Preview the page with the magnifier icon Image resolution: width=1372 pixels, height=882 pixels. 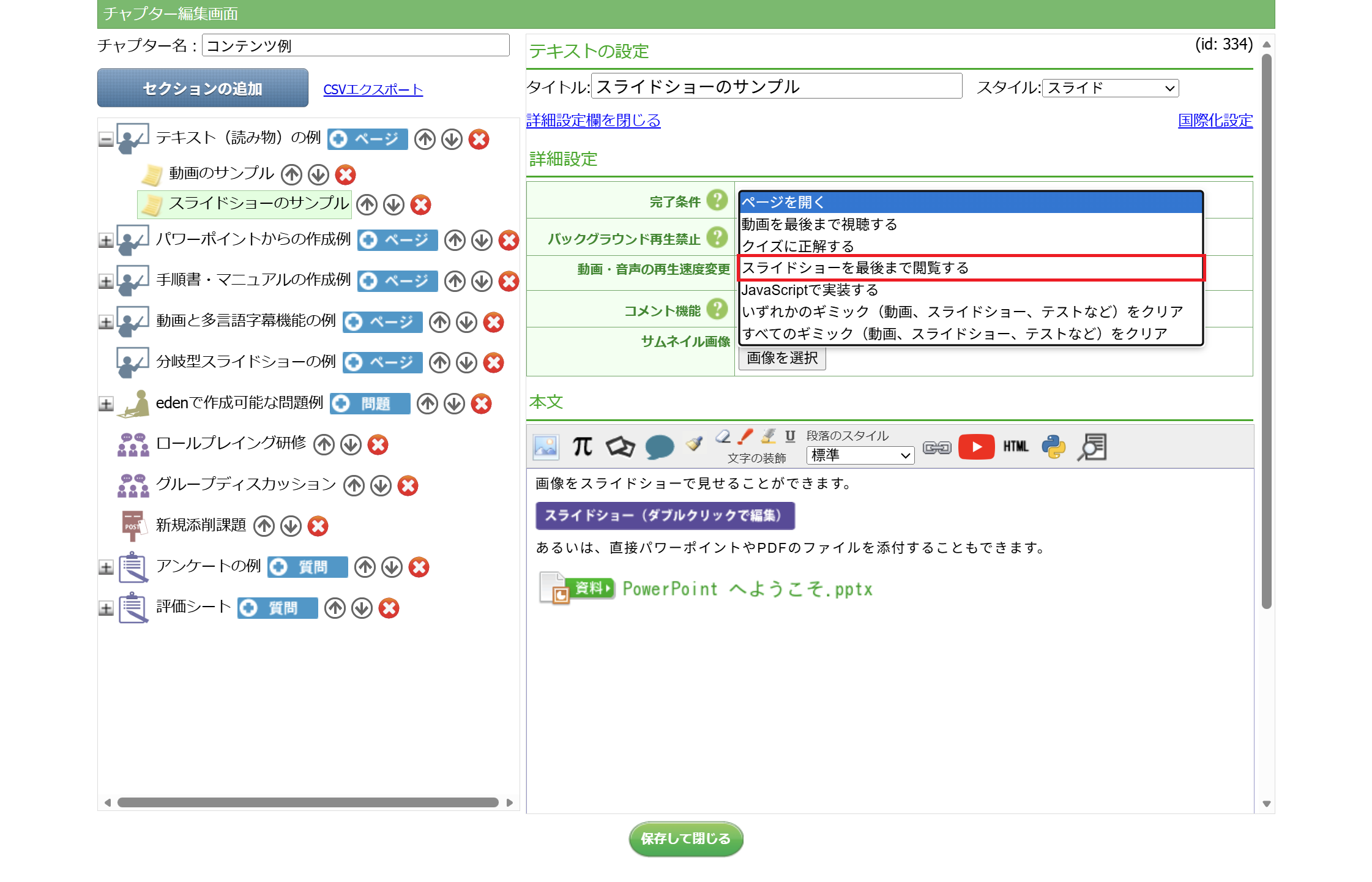point(1092,447)
